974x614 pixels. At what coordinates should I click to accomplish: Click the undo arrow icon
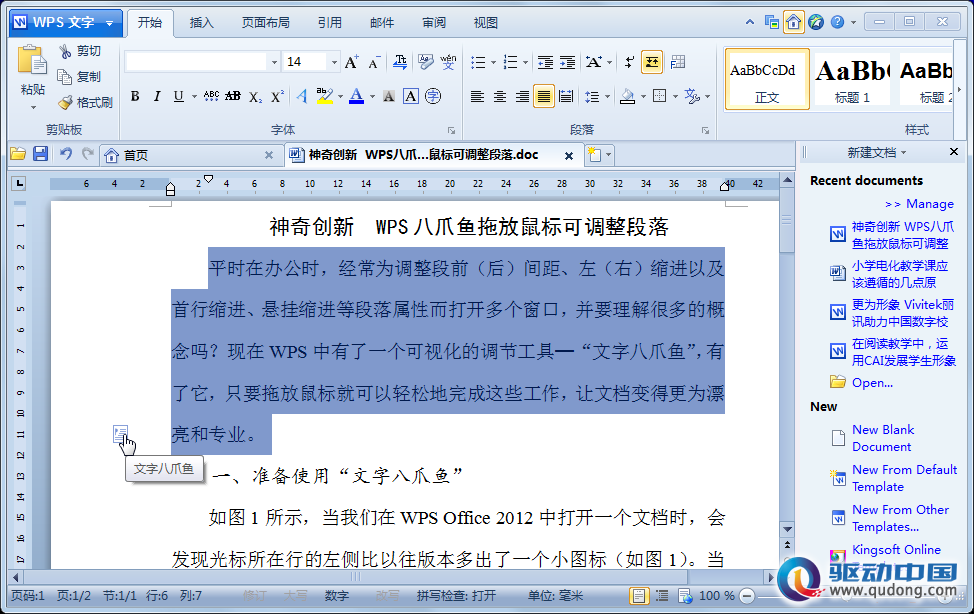65,154
